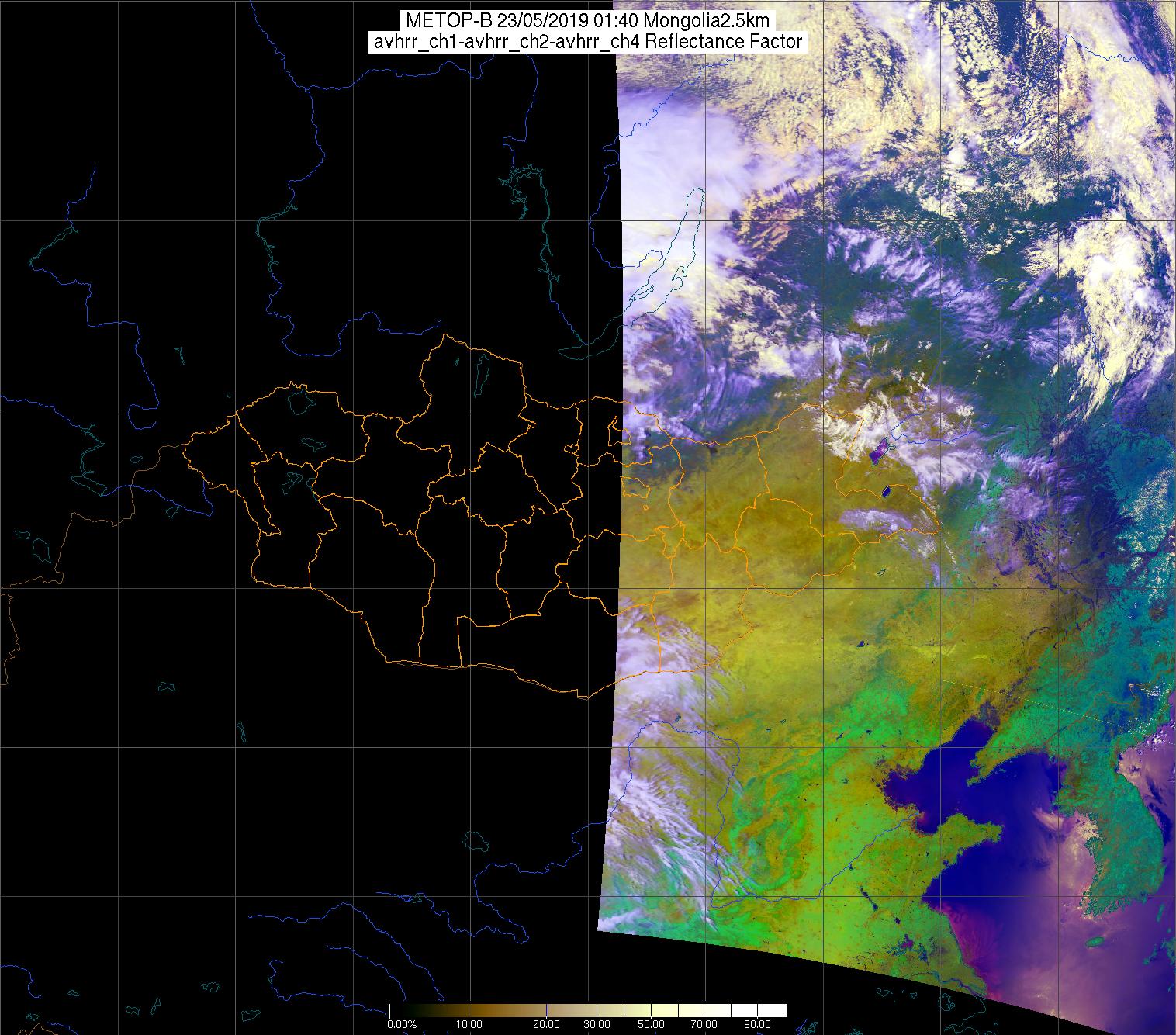
Task: Click the "10.00" colorbar label
Action: (x=470, y=1024)
